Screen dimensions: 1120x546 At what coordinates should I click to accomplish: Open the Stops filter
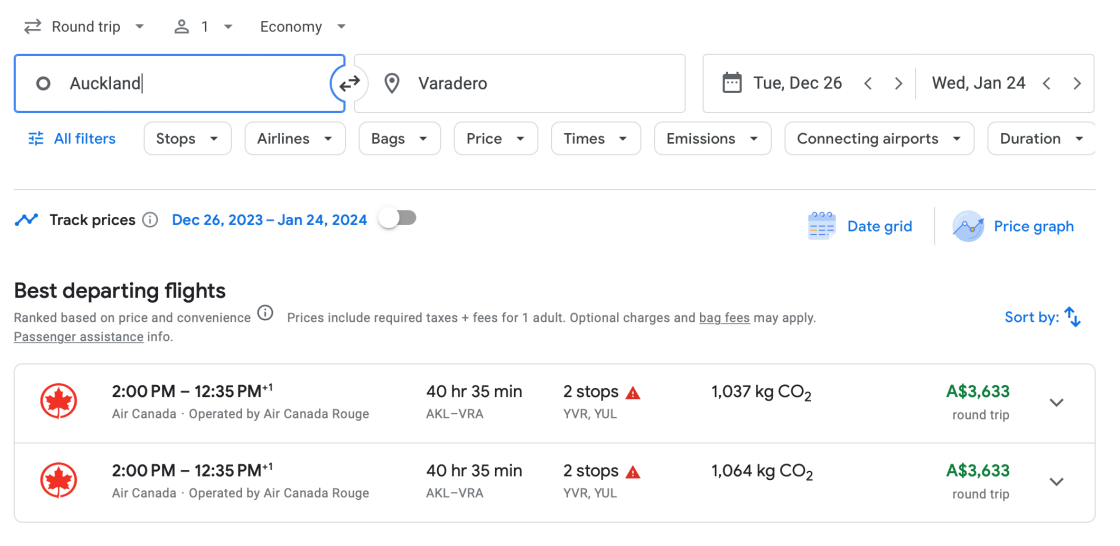click(187, 139)
